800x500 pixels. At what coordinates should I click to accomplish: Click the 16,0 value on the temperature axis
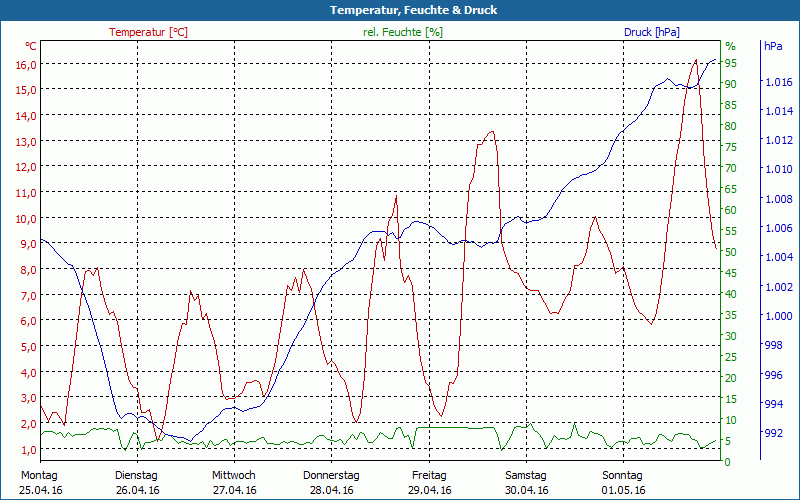26,64
